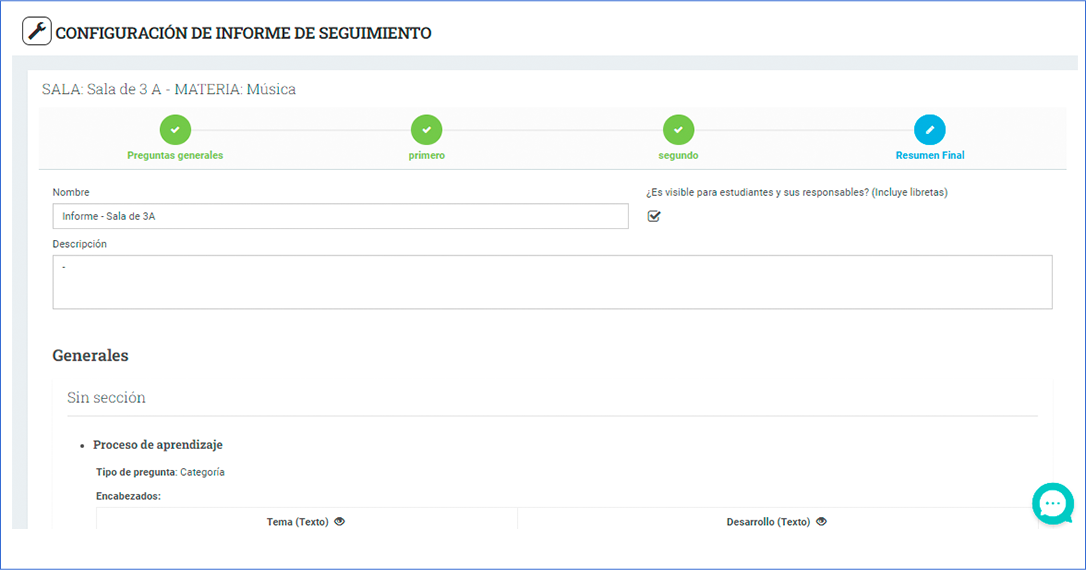Click the Generales section heading
Image resolution: width=1086 pixels, height=570 pixels.
91,355
